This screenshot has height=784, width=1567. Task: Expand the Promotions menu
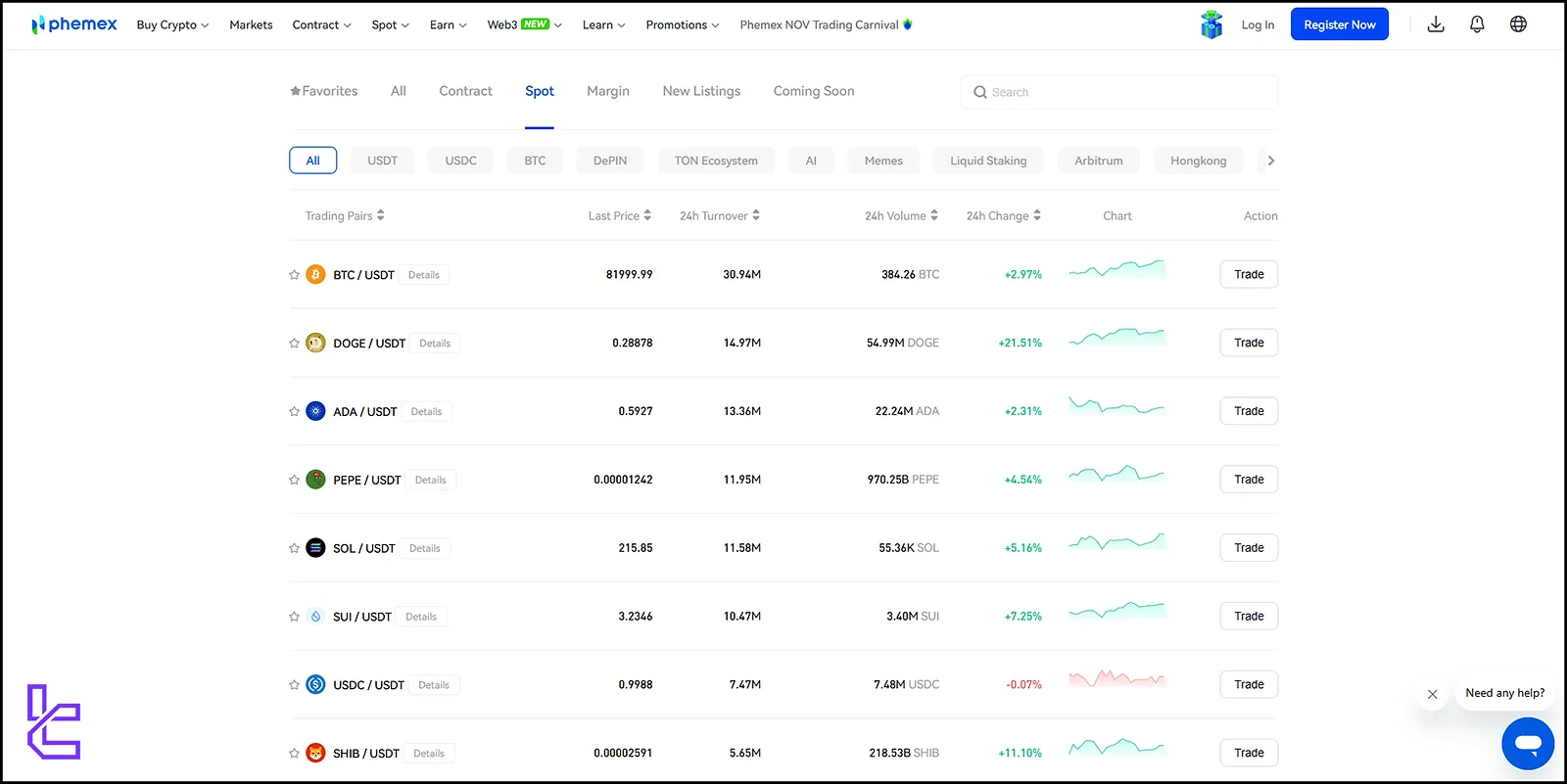(683, 24)
